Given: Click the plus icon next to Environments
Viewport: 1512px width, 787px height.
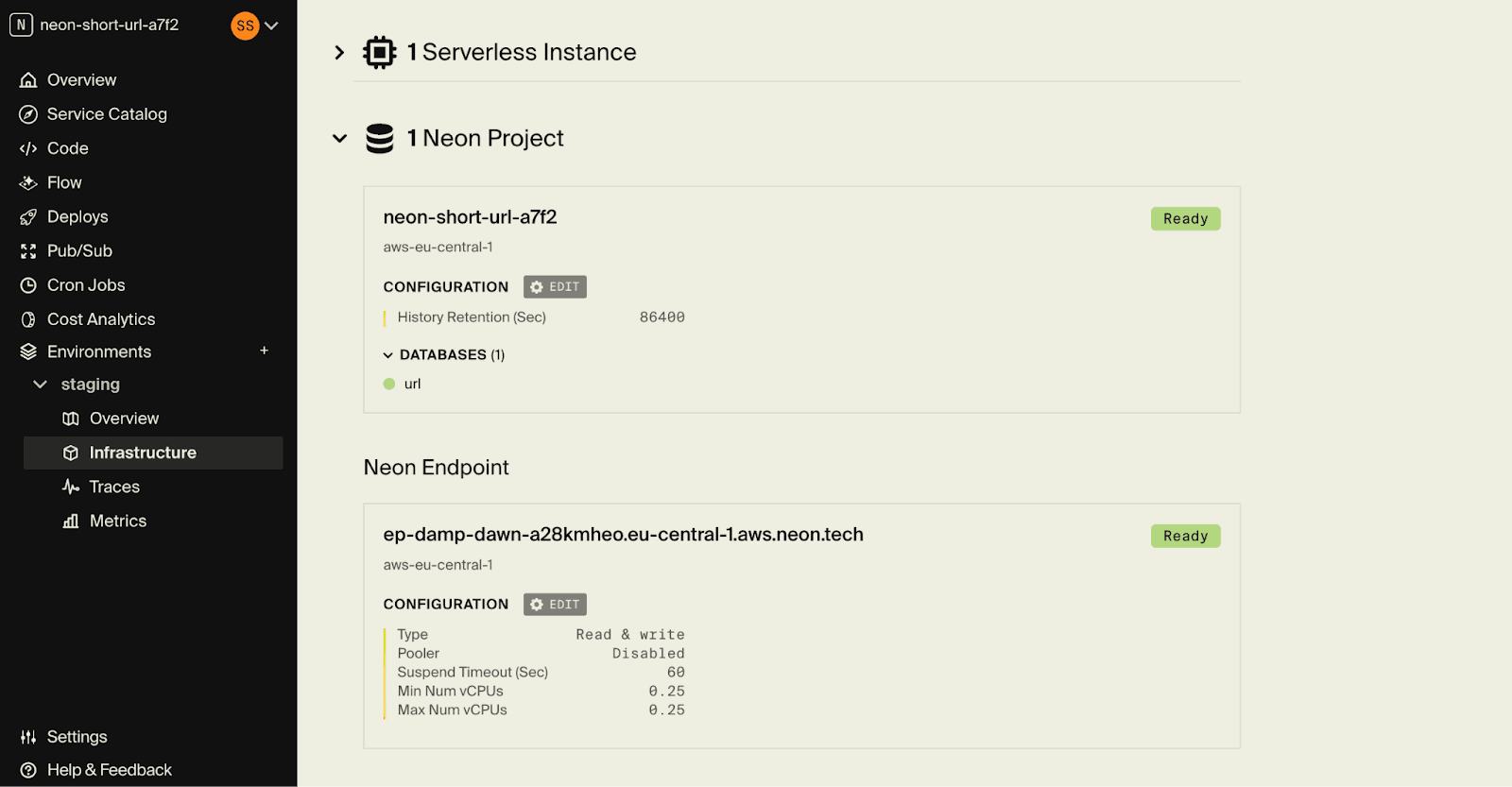Looking at the screenshot, I should [x=265, y=351].
